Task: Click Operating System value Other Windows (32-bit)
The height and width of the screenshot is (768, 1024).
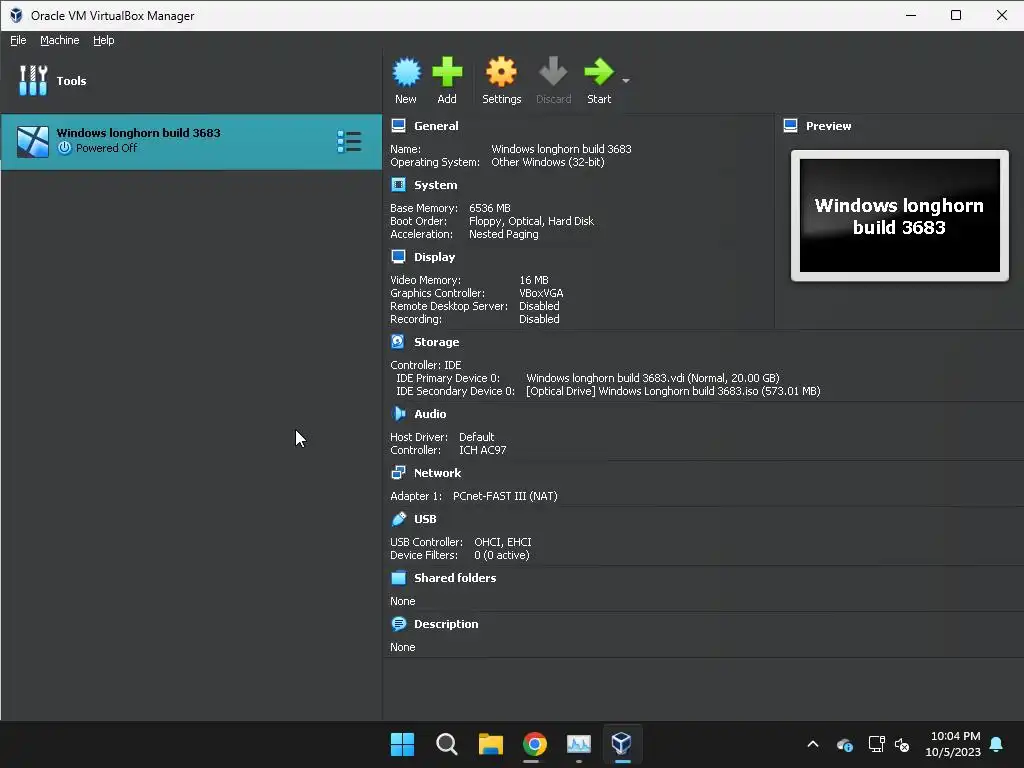Action: (547, 162)
